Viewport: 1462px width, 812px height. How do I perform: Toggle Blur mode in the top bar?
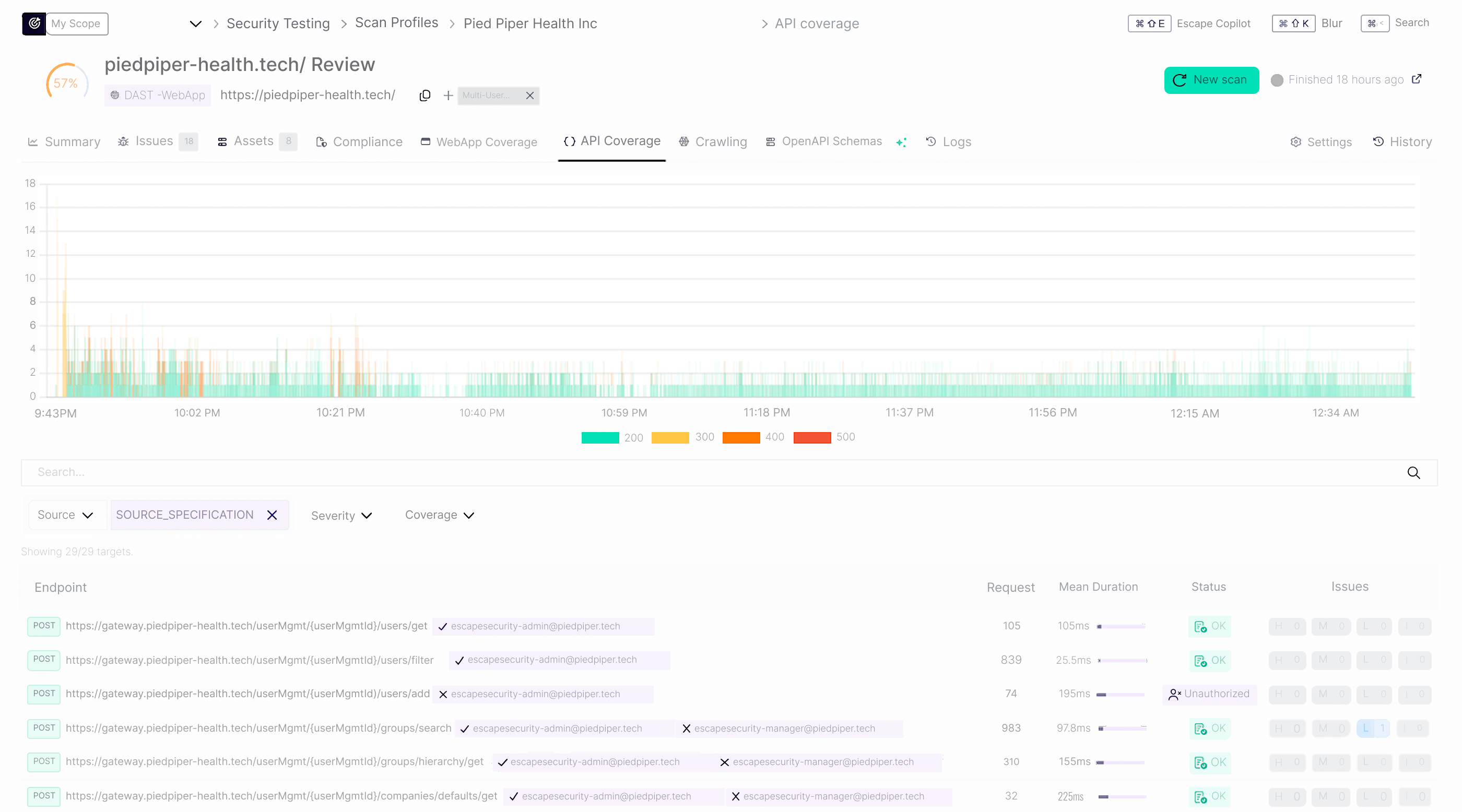[x=1331, y=23]
